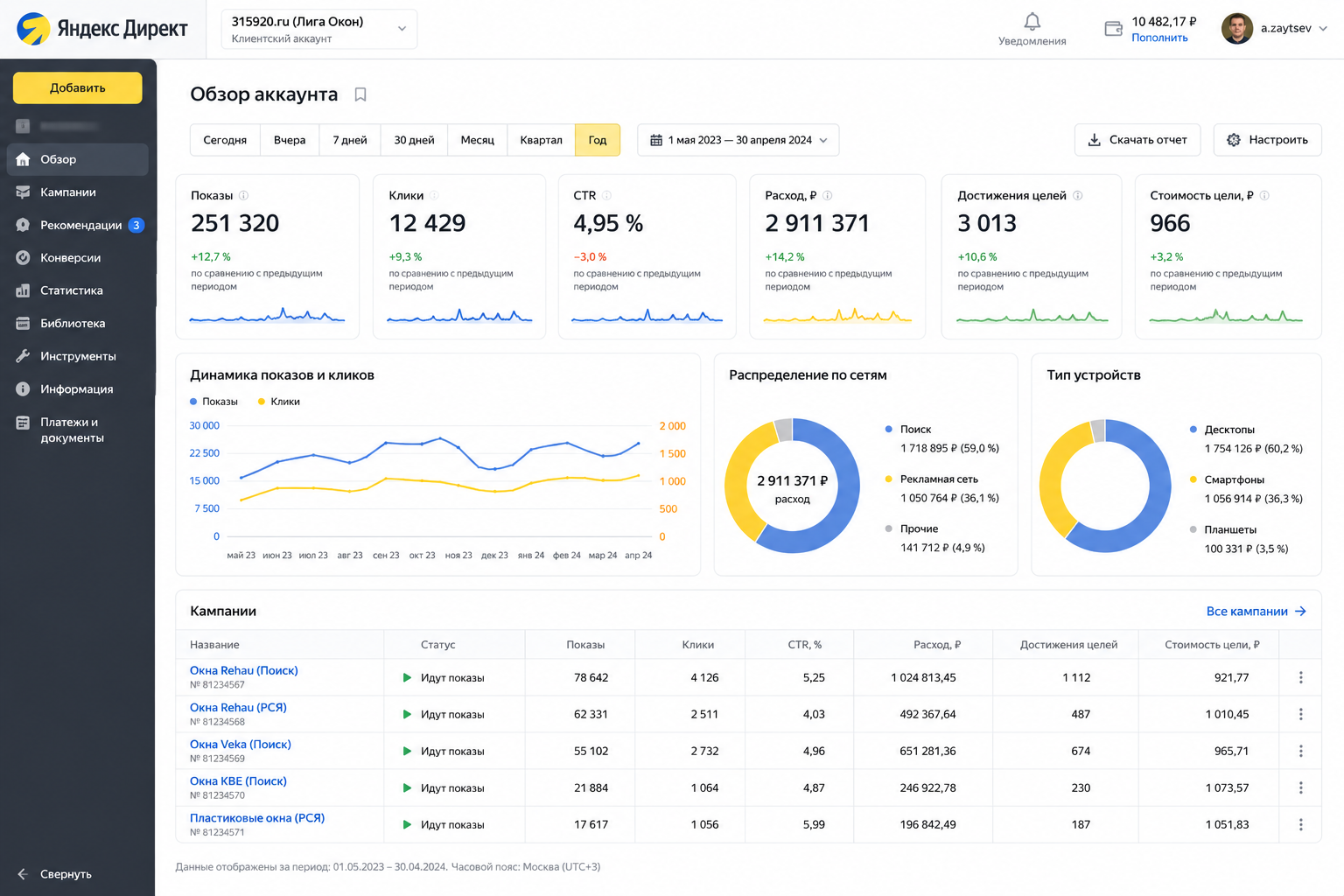Click the Статистика sidebar icon

[23, 290]
